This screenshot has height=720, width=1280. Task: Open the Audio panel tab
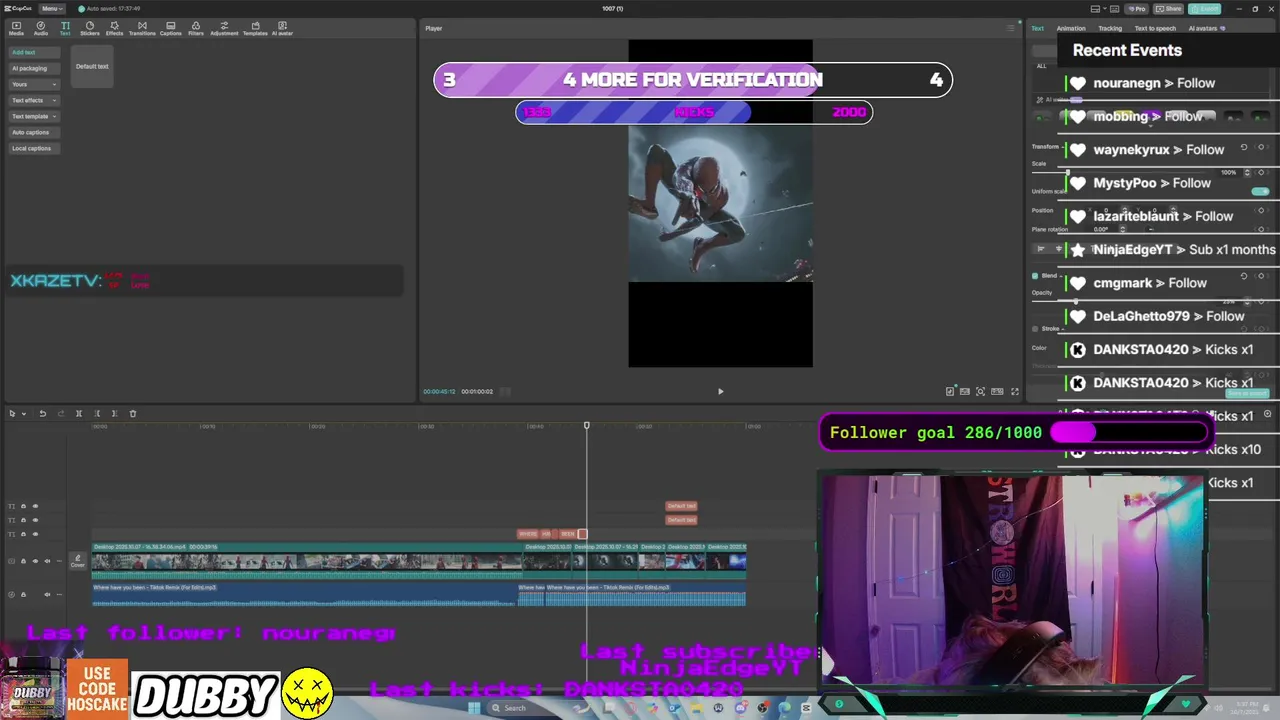coord(41,28)
